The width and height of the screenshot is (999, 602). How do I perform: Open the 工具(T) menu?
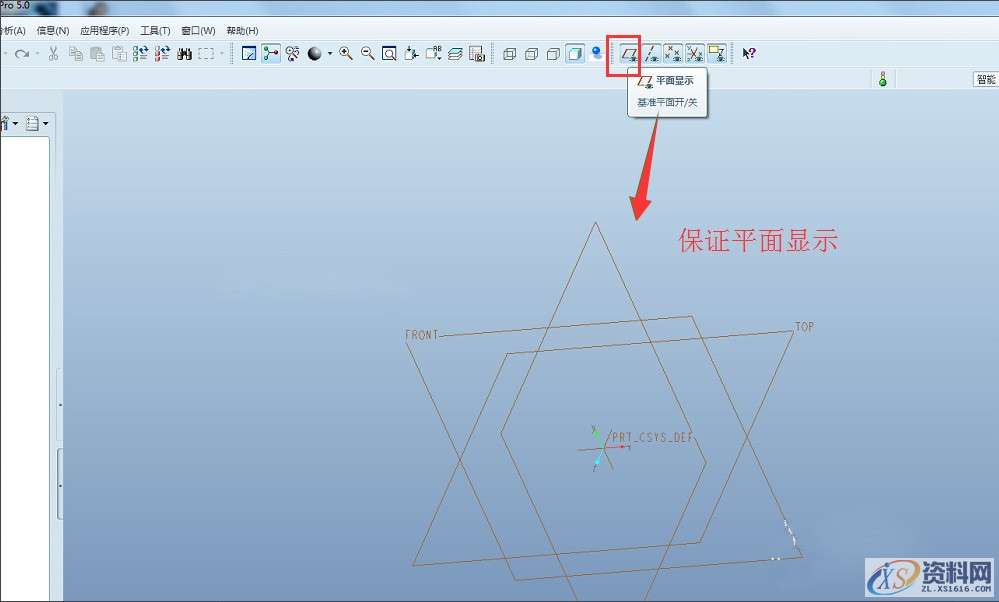tap(154, 30)
